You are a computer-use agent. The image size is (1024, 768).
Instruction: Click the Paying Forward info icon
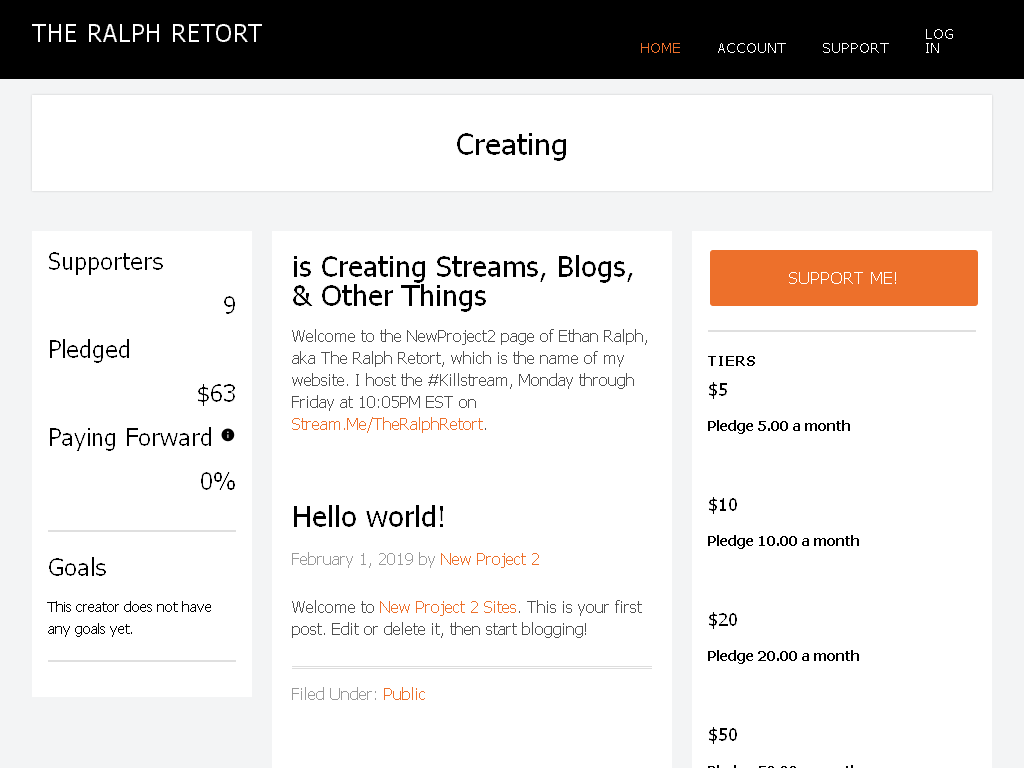[x=227, y=435]
